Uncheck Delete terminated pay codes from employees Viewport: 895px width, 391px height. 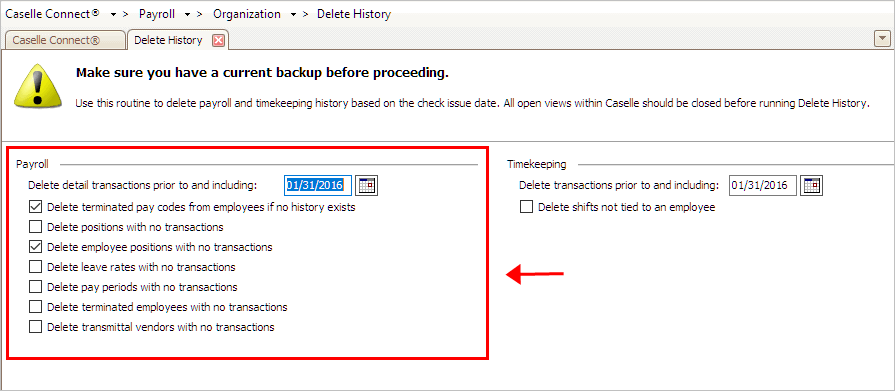(35, 207)
